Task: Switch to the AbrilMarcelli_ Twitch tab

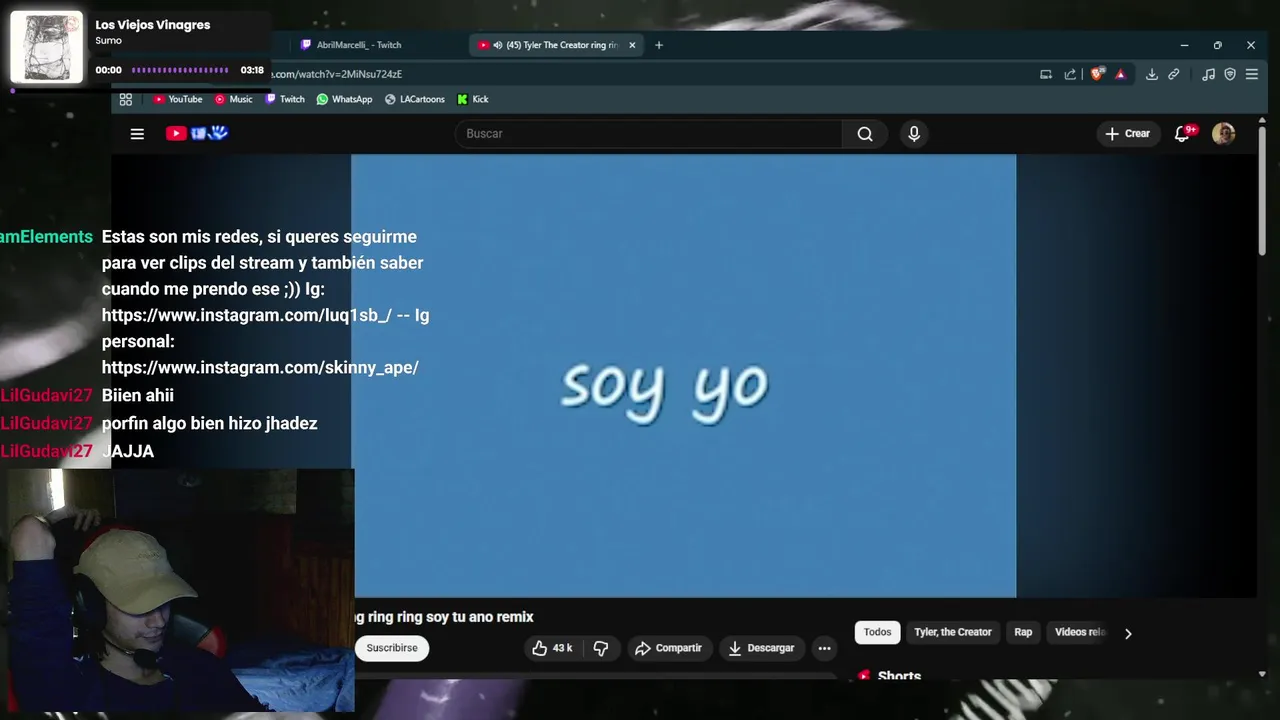Action: (359, 45)
